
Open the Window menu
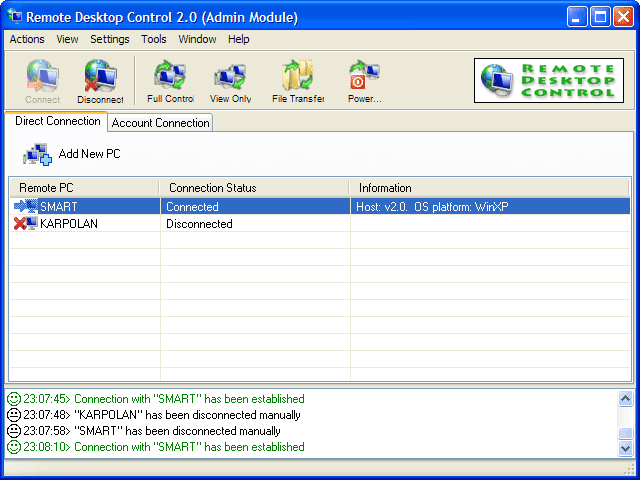(x=197, y=39)
